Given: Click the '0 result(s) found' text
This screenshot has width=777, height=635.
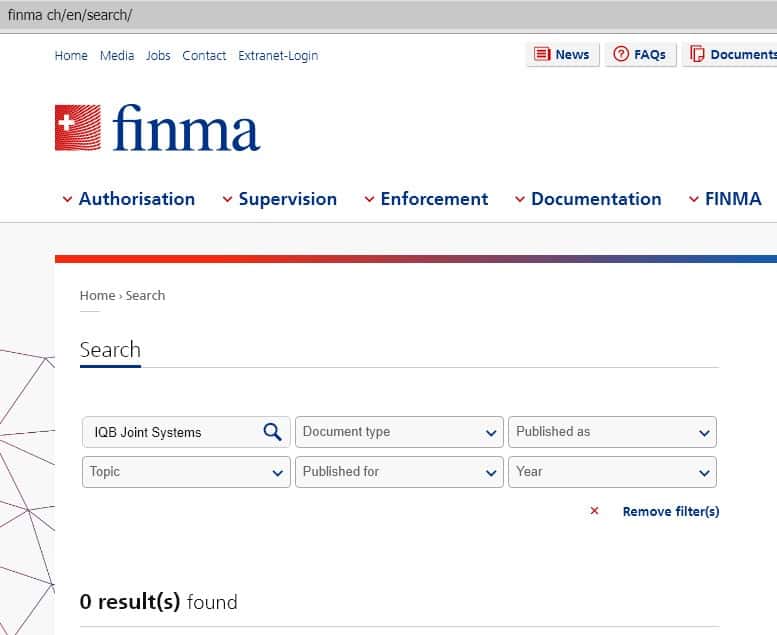Looking at the screenshot, I should click(x=159, y=602).
